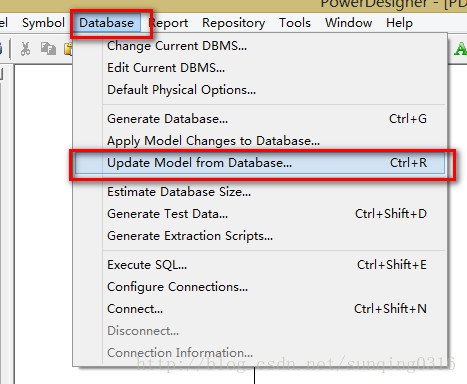Choose Edit Current DBMS...

tap(260, 68)
